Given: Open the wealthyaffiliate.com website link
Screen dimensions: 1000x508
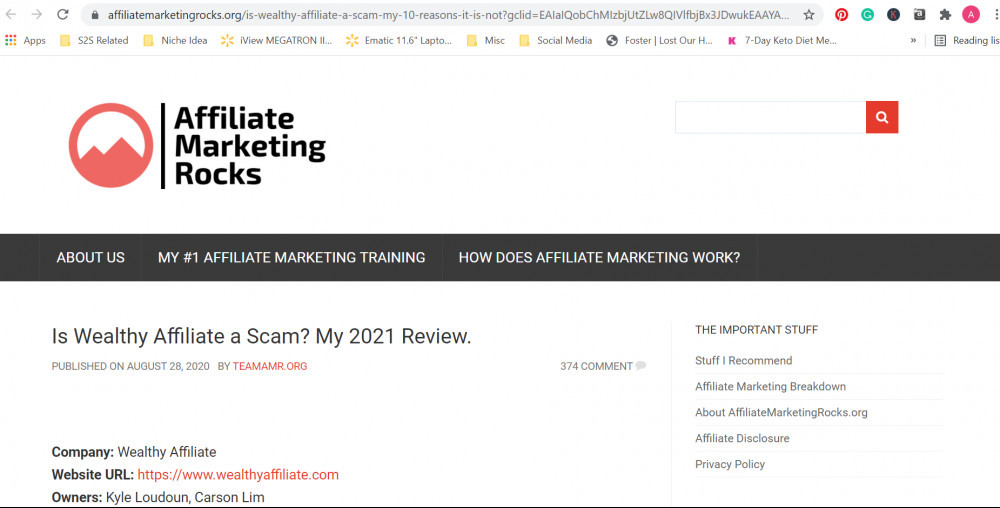Looking at the screenshot, I should tap(238, 475).
